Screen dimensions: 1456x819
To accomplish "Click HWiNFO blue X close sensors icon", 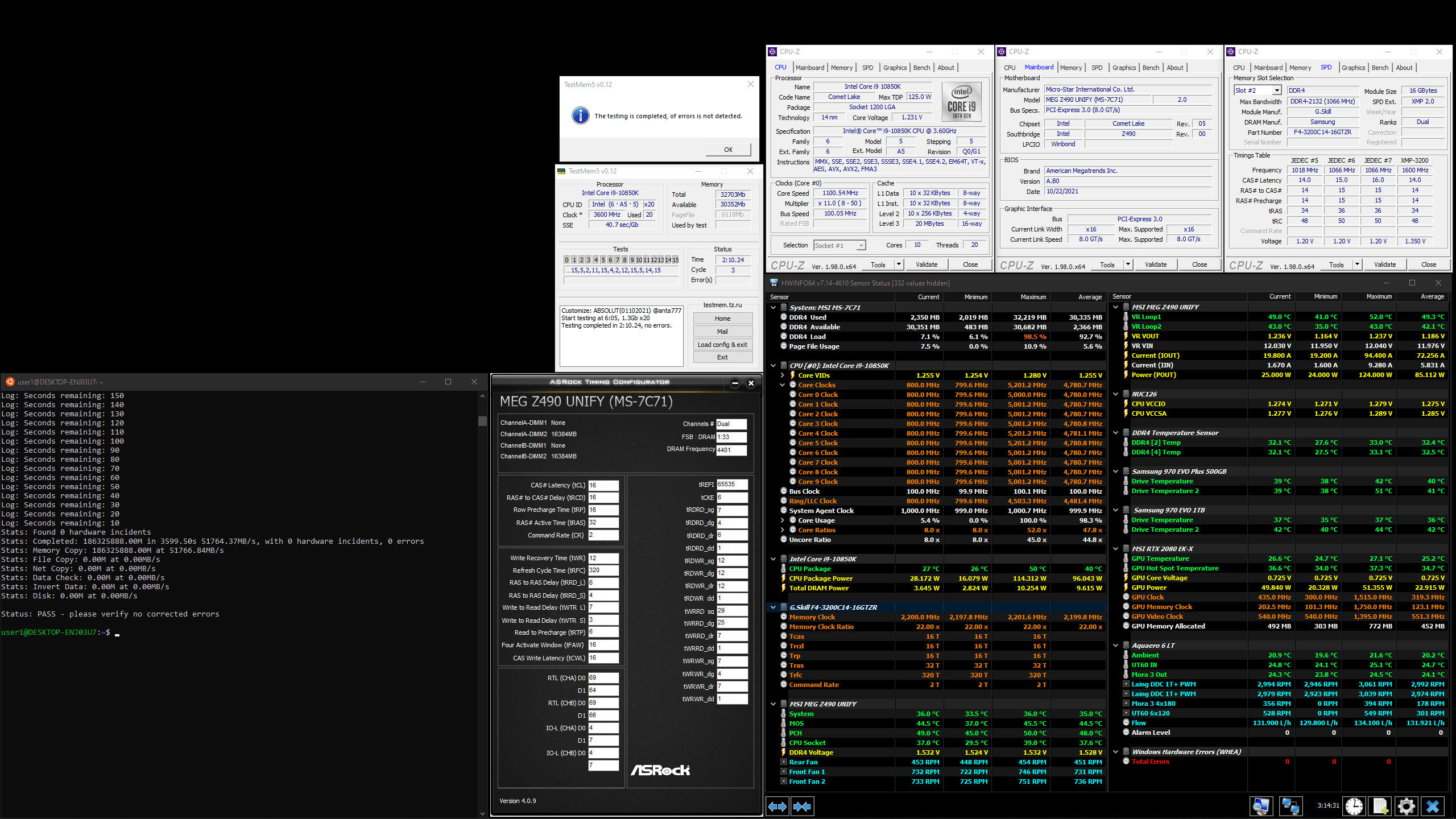I will (x=1433, y=806).
